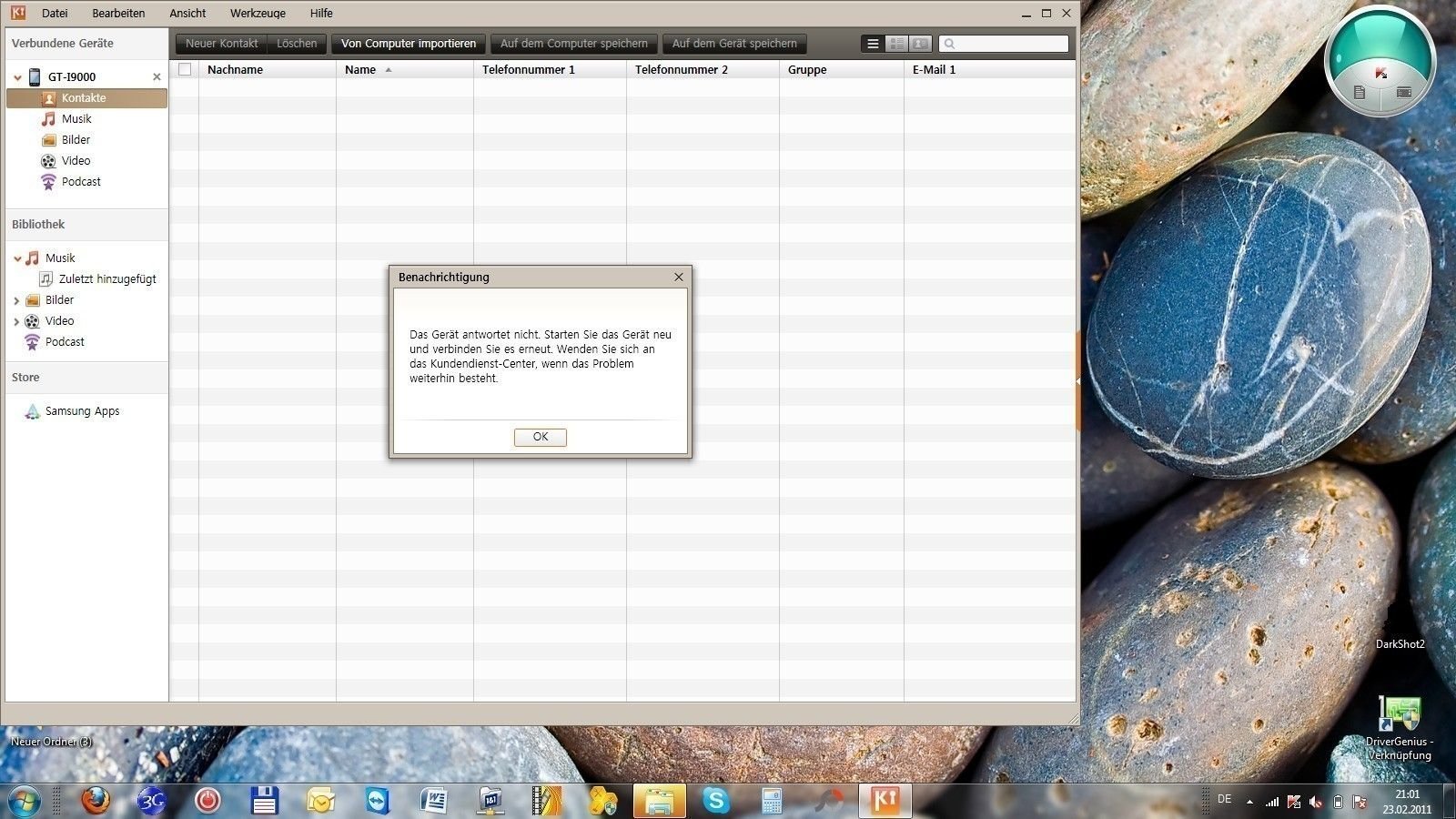Select Neuer Ordner (3) desktop label
This screenshot has height=819, width=1456.
51,742
